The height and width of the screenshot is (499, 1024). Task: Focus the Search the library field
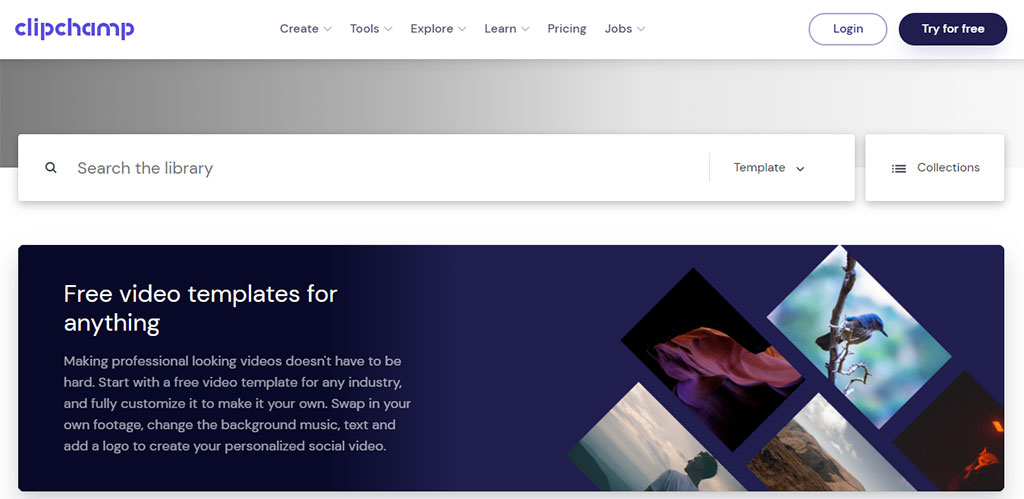380,168
